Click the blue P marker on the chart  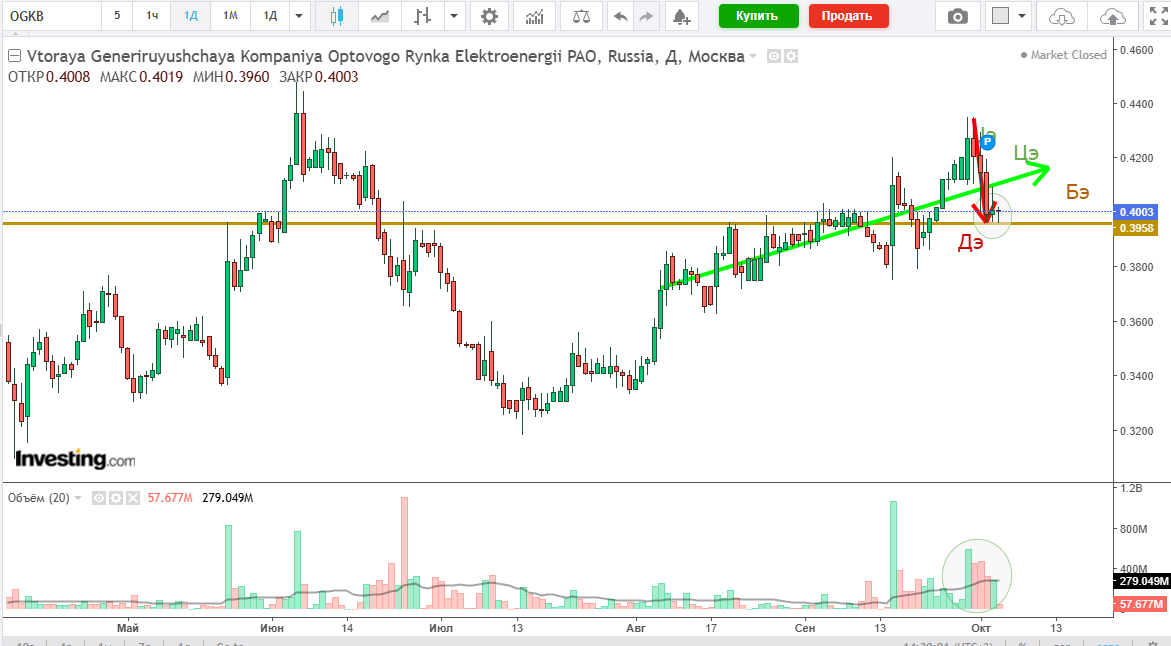tap(987, 142)
